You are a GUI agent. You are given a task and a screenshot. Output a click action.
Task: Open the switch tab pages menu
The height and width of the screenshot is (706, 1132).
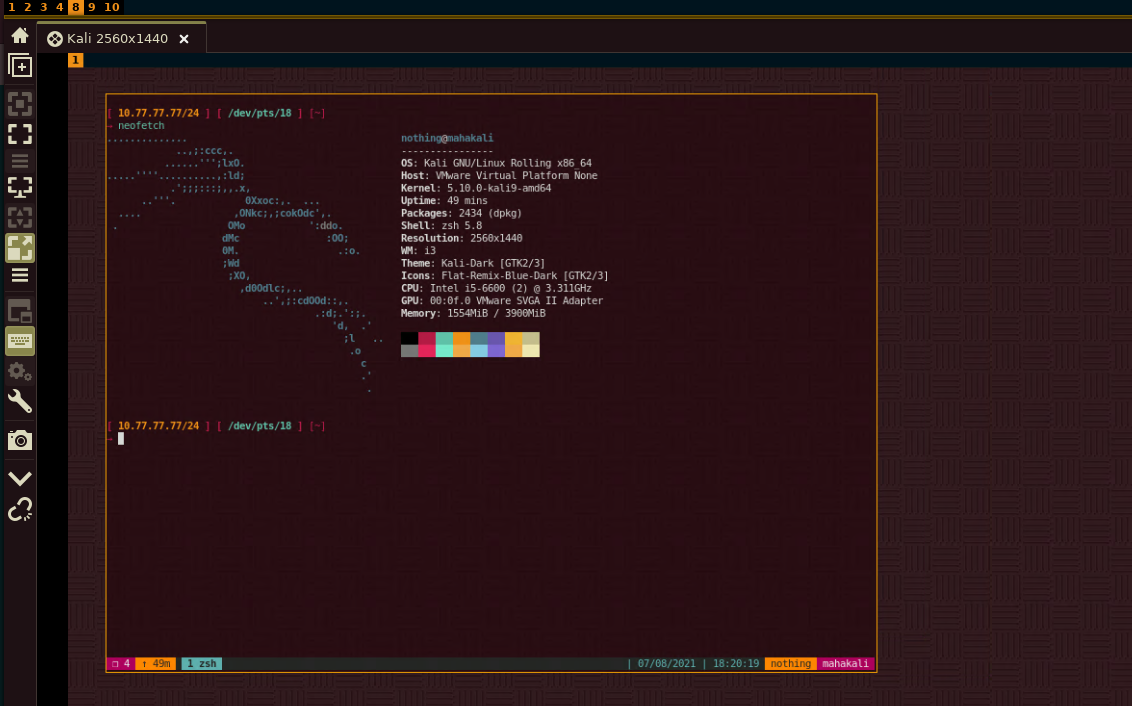coord(19,311)
